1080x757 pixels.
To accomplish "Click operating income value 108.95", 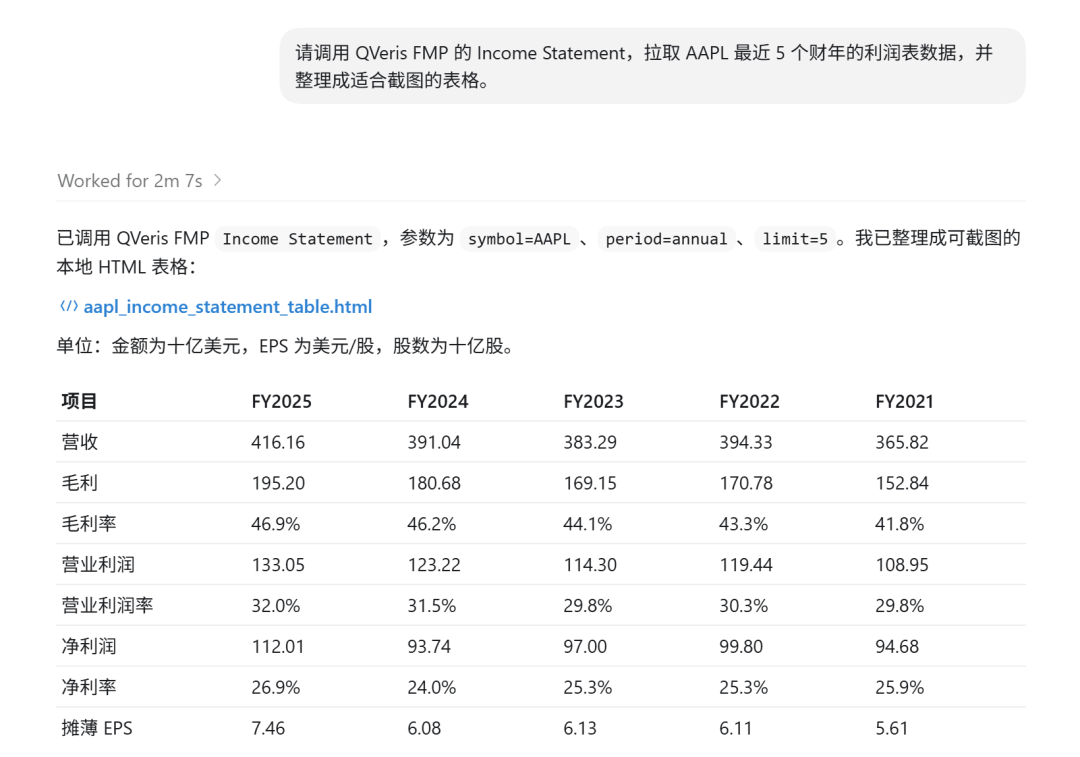I will pyautogui.click(x=902, y=565).
